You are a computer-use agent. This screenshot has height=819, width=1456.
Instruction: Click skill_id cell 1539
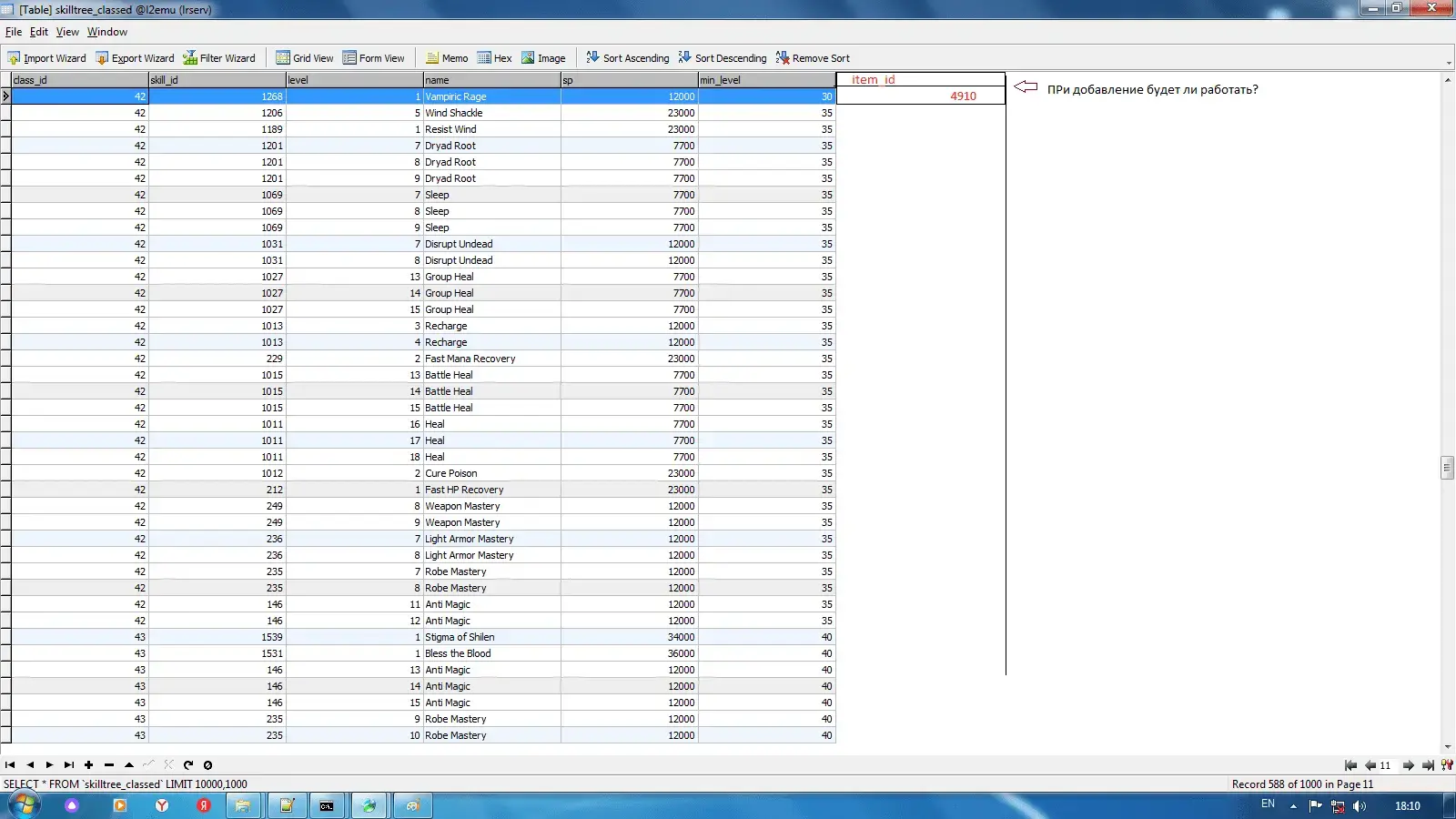[x=217, y=637]
